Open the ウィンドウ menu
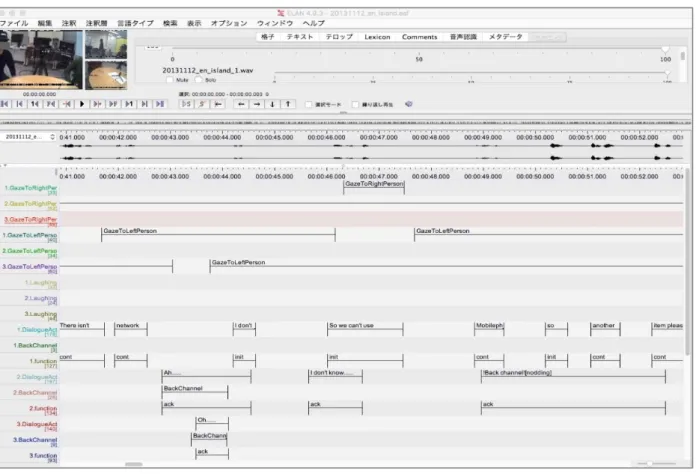696x474 pixels. click(275, 23)
